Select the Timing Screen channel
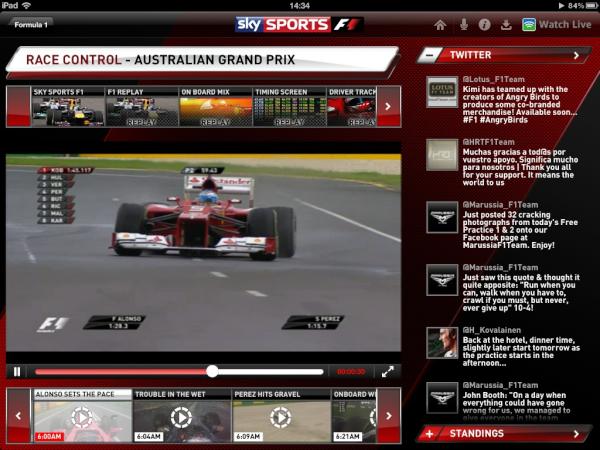Image resolution: width=600 pixels, height=450 pixels. click(290, 107)
